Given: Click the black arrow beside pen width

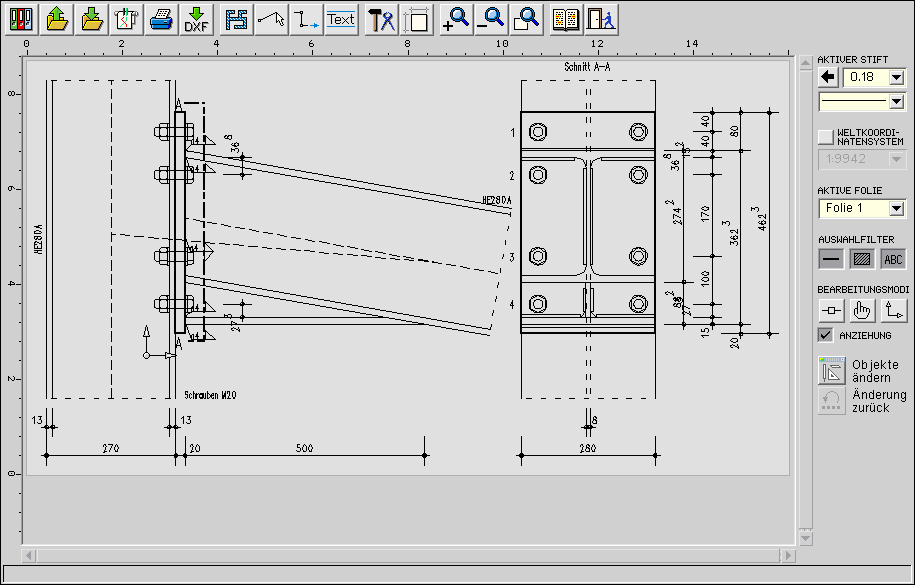Looking at the screenshot, I should (828, 77).
